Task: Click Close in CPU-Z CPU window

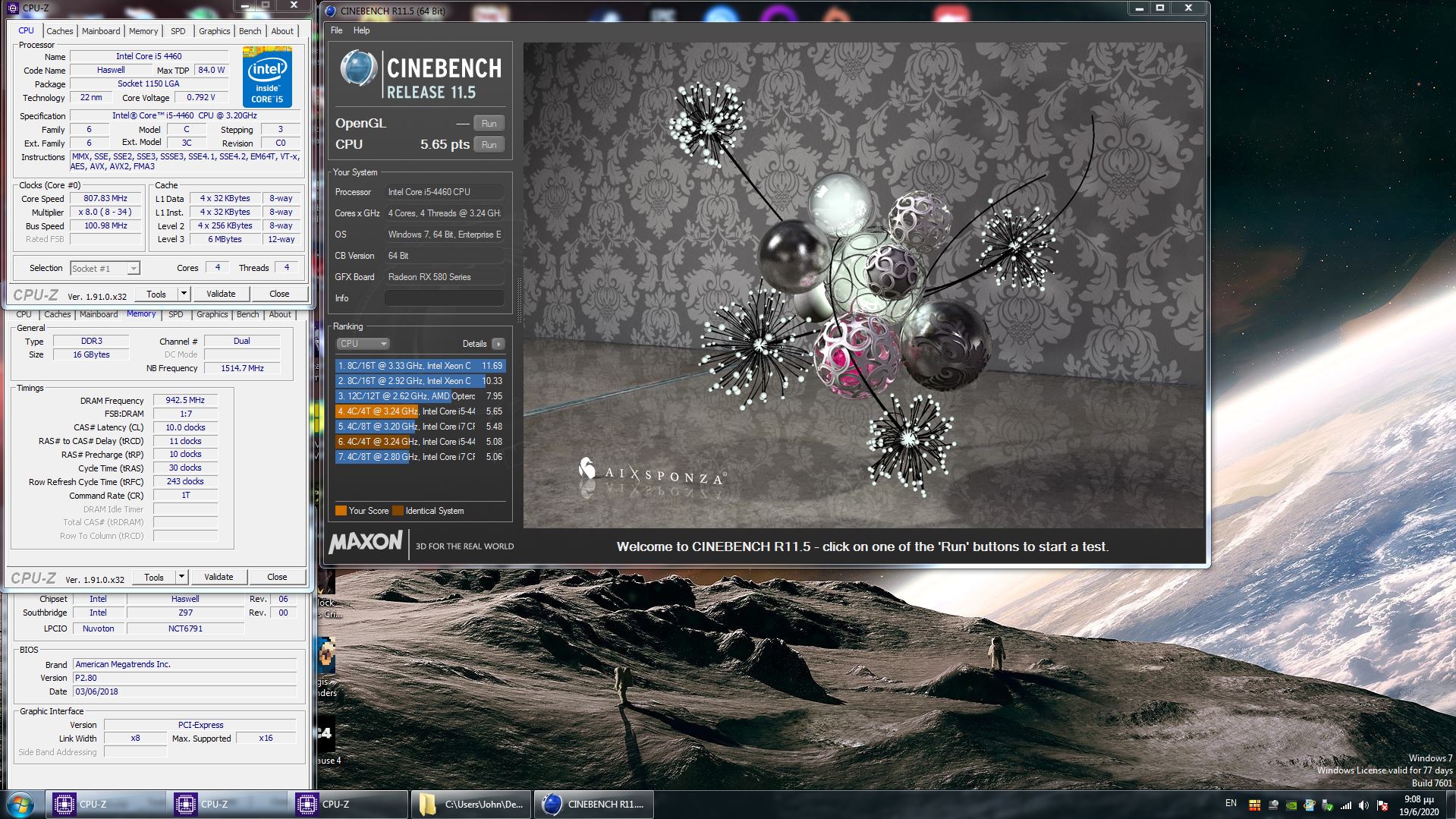Action: pyautogui.click(x=279, y=294)
